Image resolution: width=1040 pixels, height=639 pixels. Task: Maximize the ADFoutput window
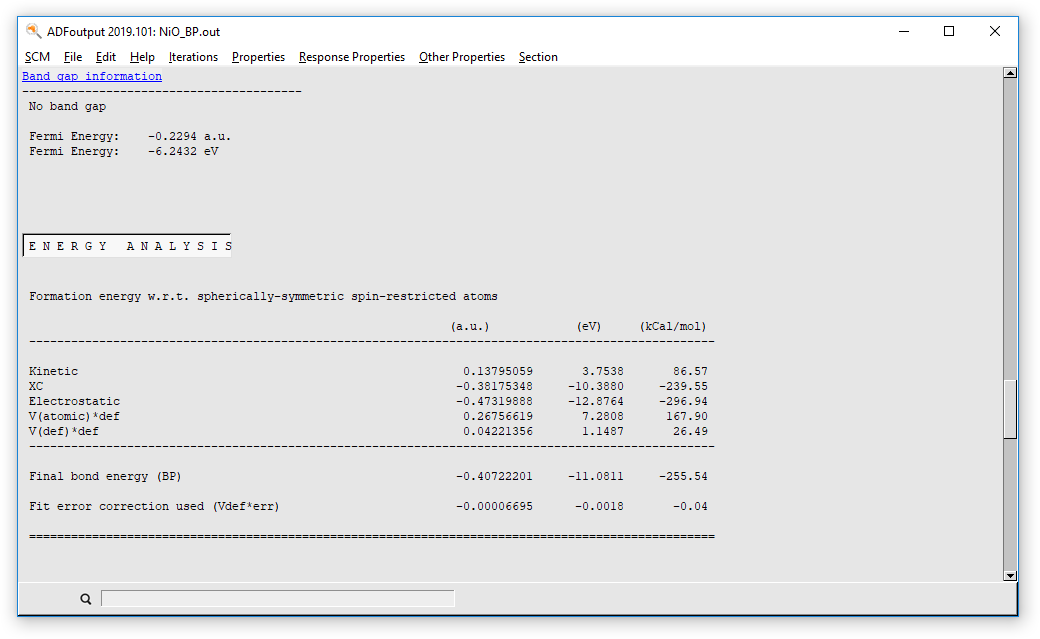949,31
